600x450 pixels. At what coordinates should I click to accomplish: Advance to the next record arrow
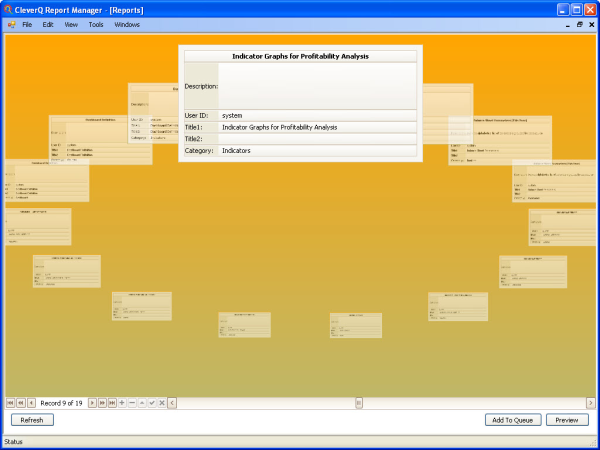click(92, 402)
